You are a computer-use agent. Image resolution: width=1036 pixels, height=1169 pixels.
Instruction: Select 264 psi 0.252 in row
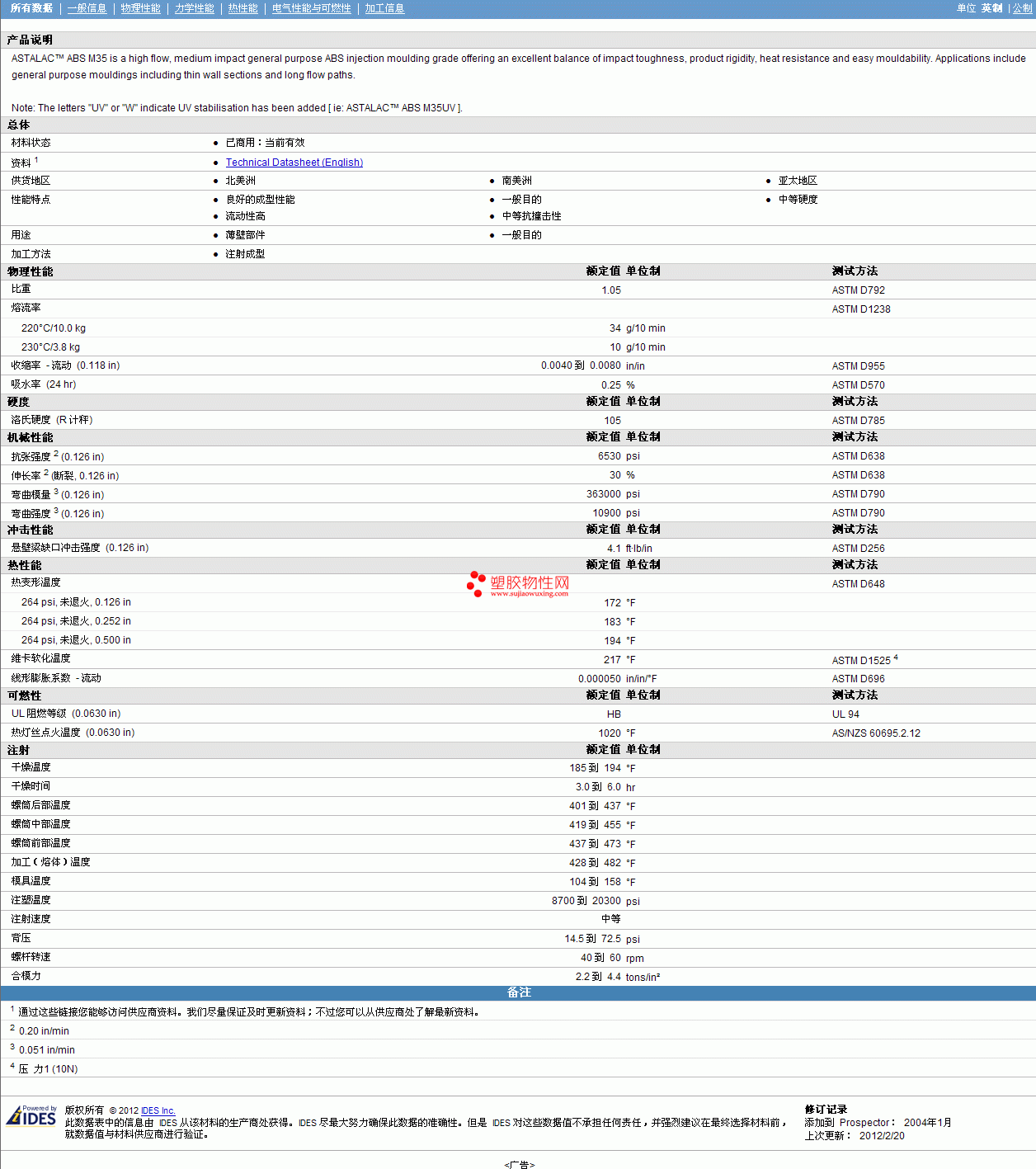click(518, 622)
